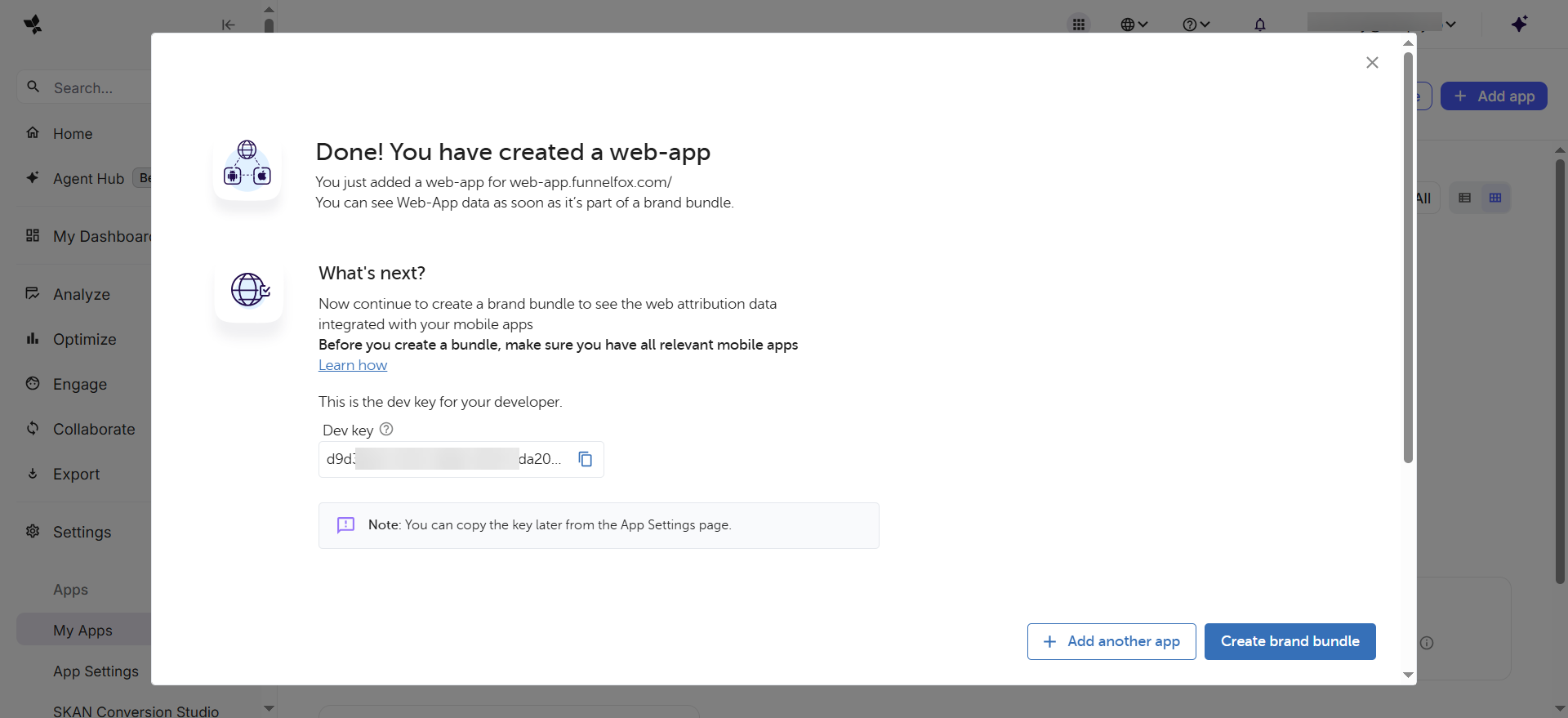
Task: Click the dev key help icon
Action: click(x=386, y=430)
